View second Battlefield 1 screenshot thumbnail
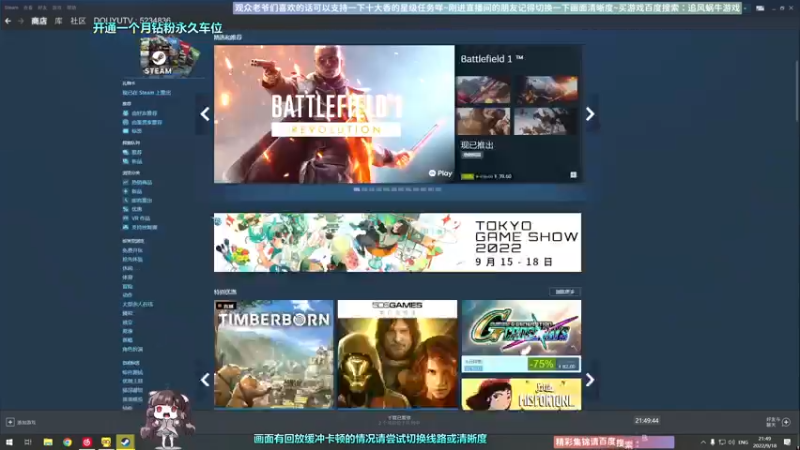Image resolution: width=800 pixels, height=450 pixels. [545, 89]
